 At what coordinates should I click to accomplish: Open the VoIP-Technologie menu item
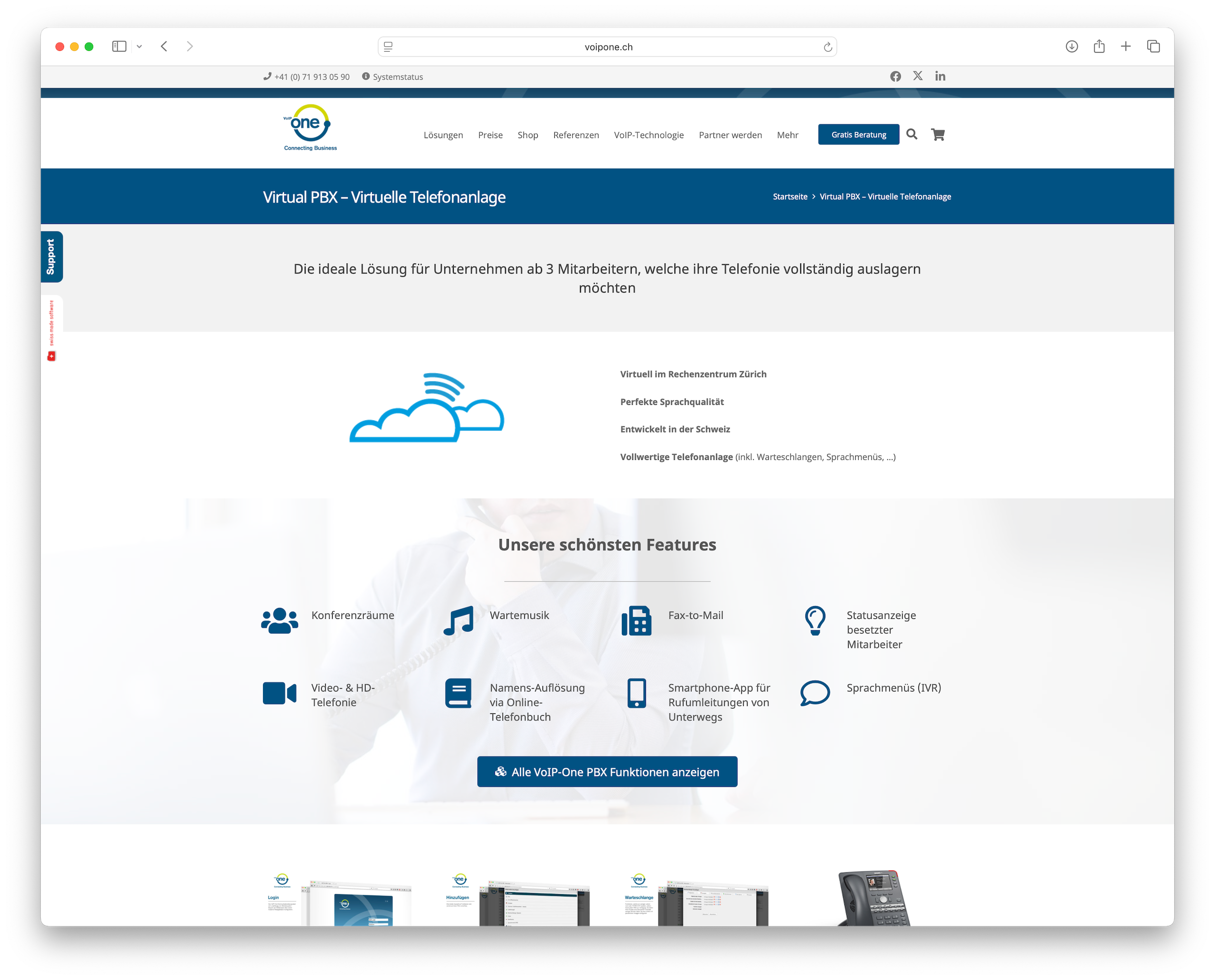[649, 135]
